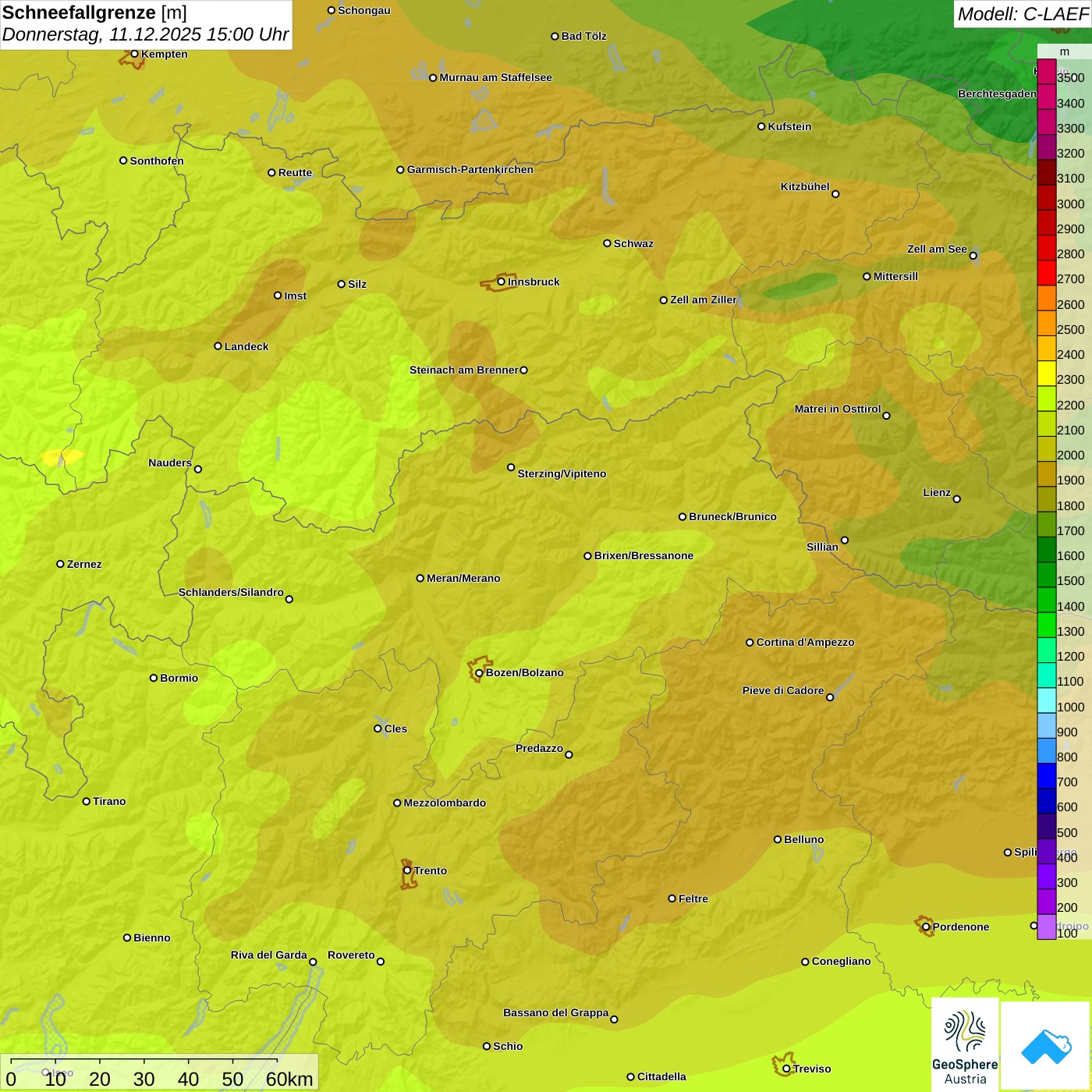The image size is (1092, 1092).
Task: Click the Bad Tölz label
Action: (x=583, y=36)
